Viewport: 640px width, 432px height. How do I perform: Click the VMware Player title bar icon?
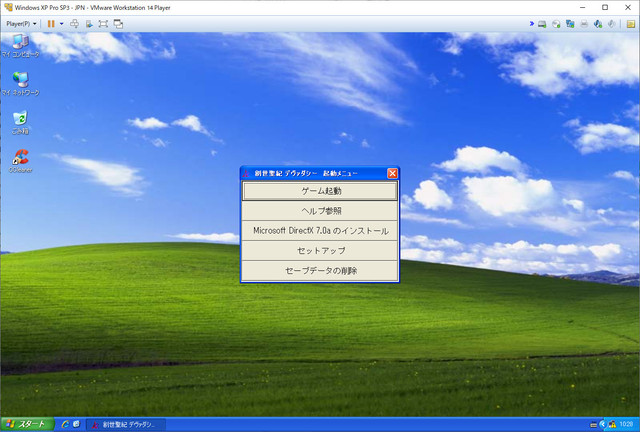point(8,7)
